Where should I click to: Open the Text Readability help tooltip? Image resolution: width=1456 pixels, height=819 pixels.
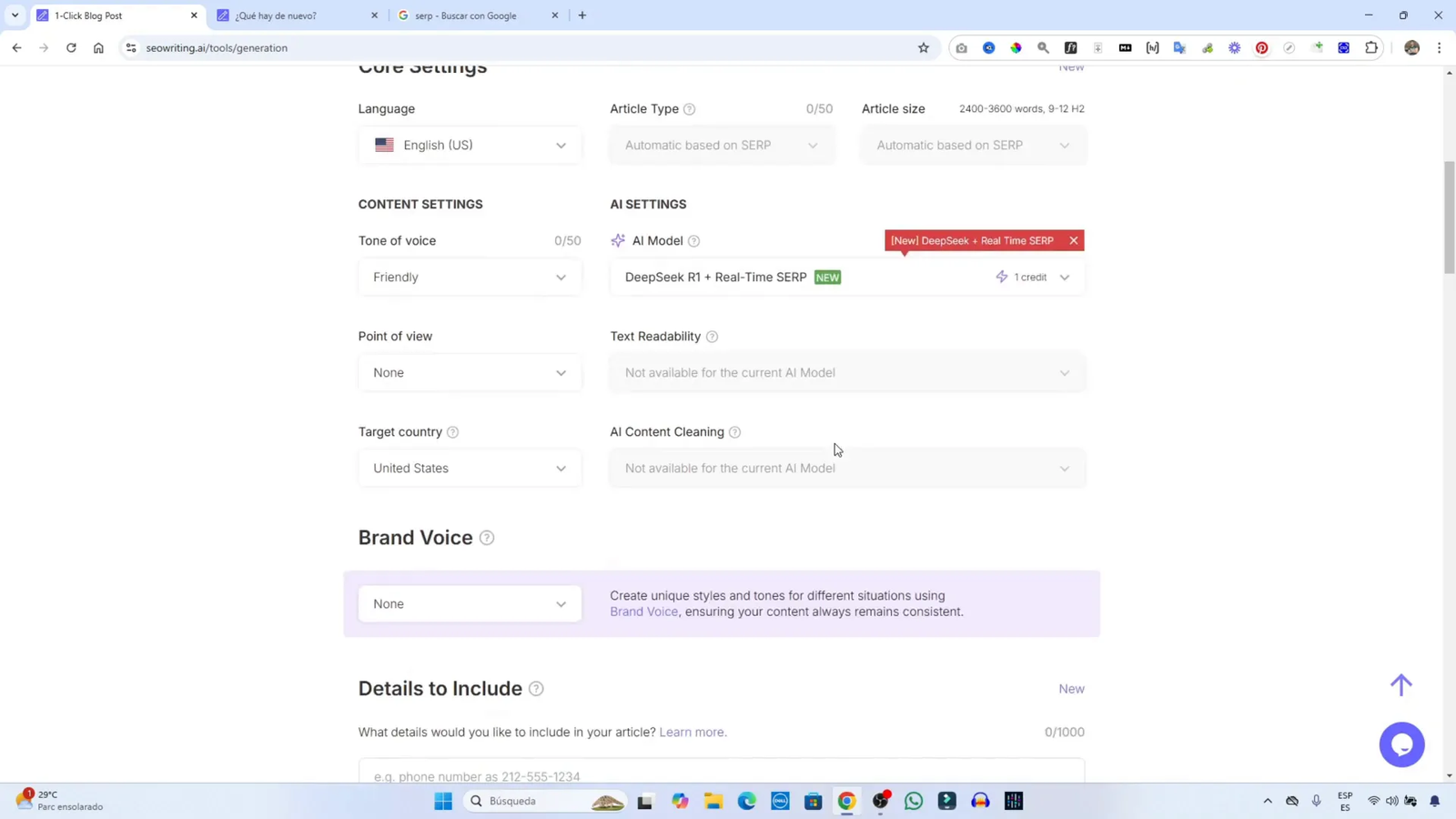point(713,336)
